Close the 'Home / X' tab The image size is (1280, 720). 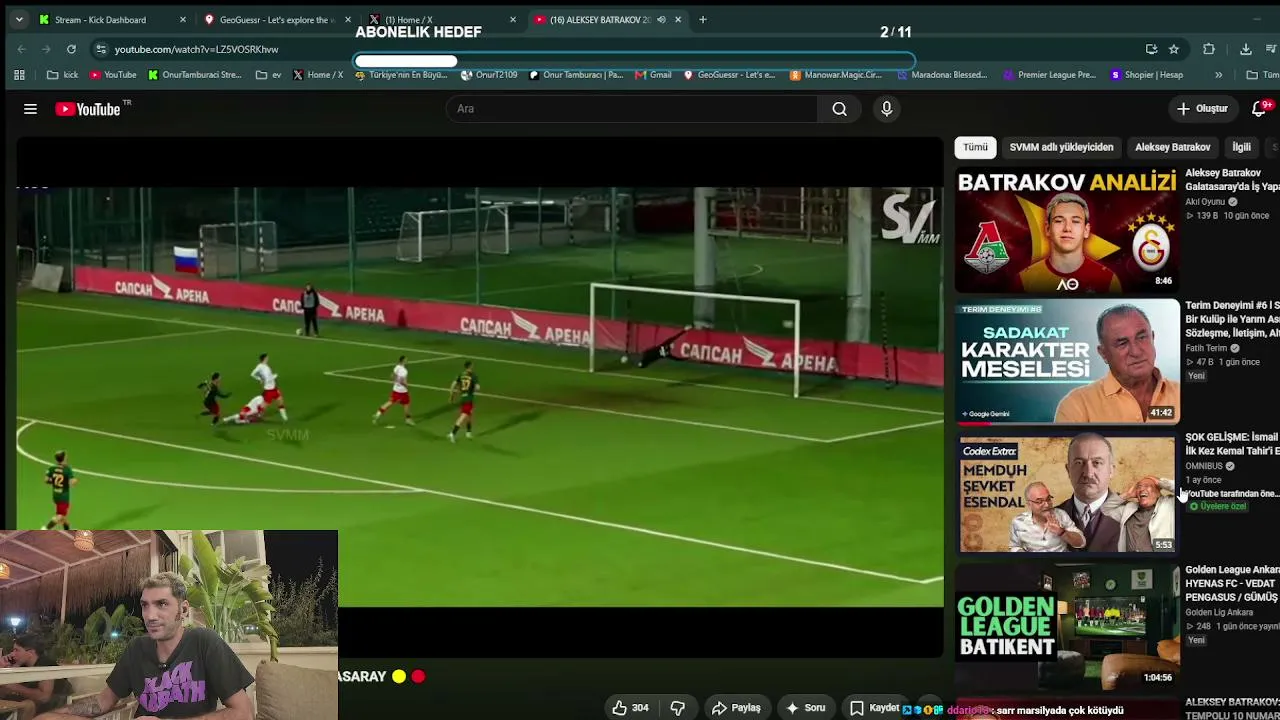click(x=513, y=20)
